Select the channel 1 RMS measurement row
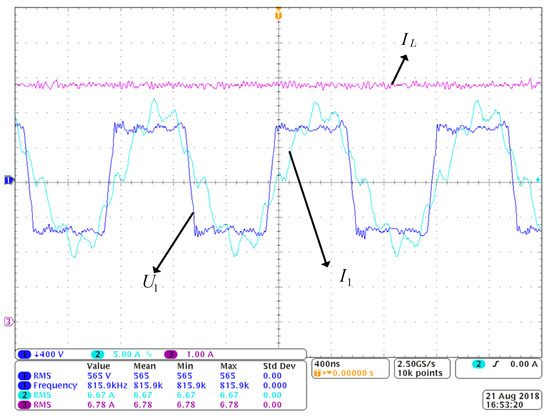Screen dimensions: 550x416 [x=160, y=376]
